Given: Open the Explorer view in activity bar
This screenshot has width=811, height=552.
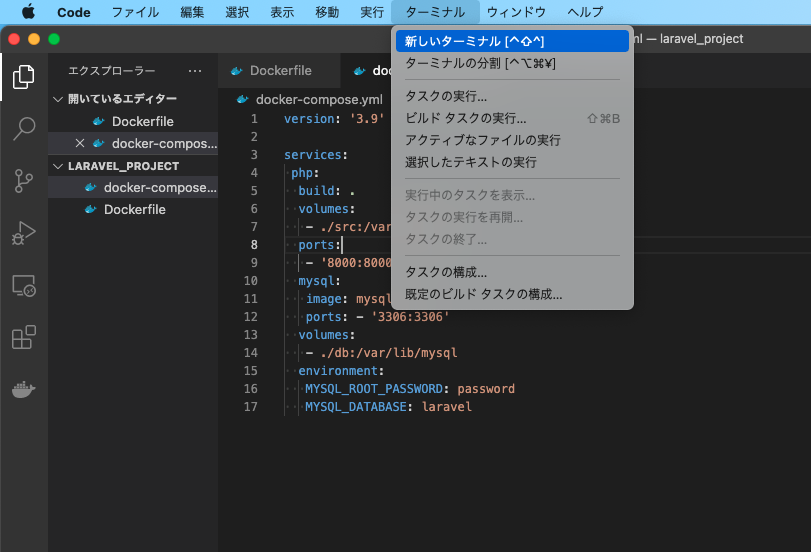Looking at the screenshot, I should [23, 77].
